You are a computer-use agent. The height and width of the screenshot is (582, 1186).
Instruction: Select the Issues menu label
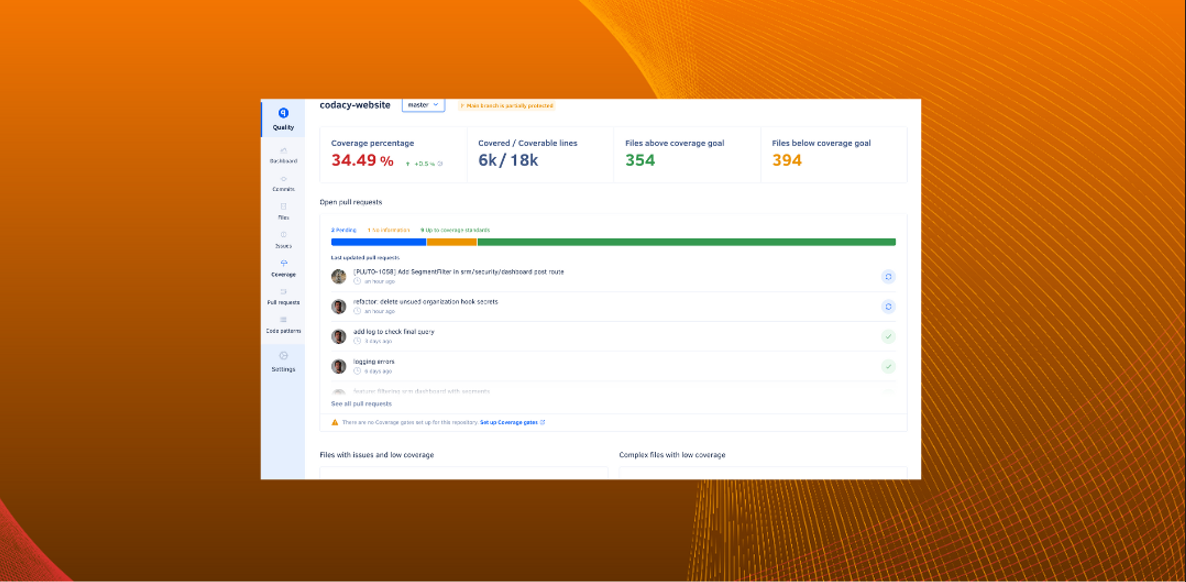(284, 246)
